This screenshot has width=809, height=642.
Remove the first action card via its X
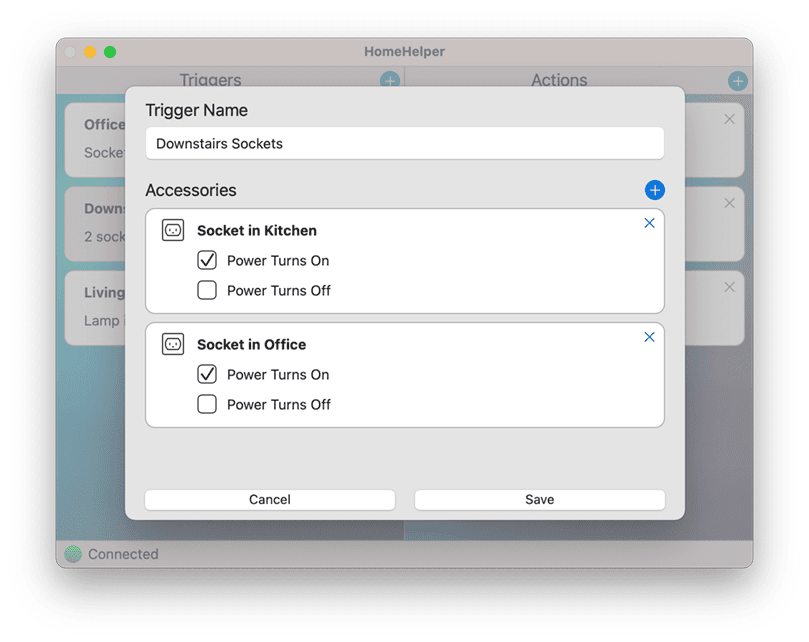pyautogui.click(x=728, y=119)
